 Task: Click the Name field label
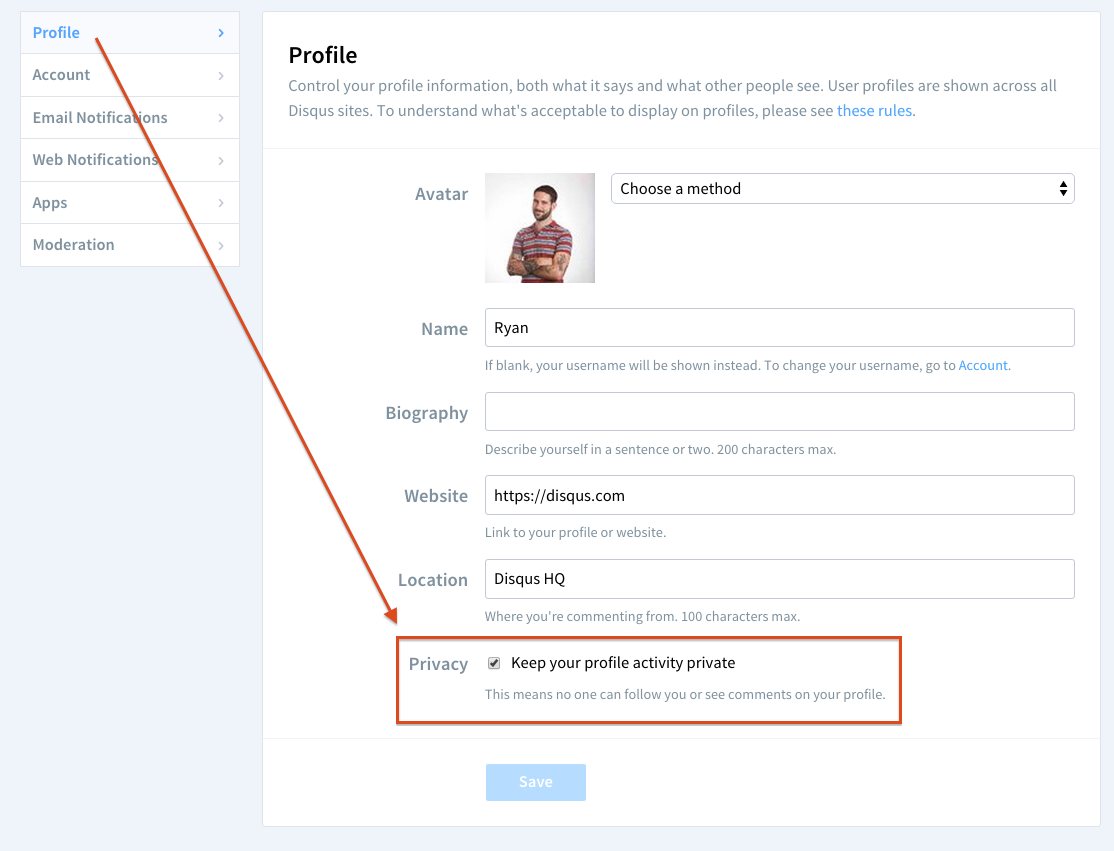pos(444,329)
